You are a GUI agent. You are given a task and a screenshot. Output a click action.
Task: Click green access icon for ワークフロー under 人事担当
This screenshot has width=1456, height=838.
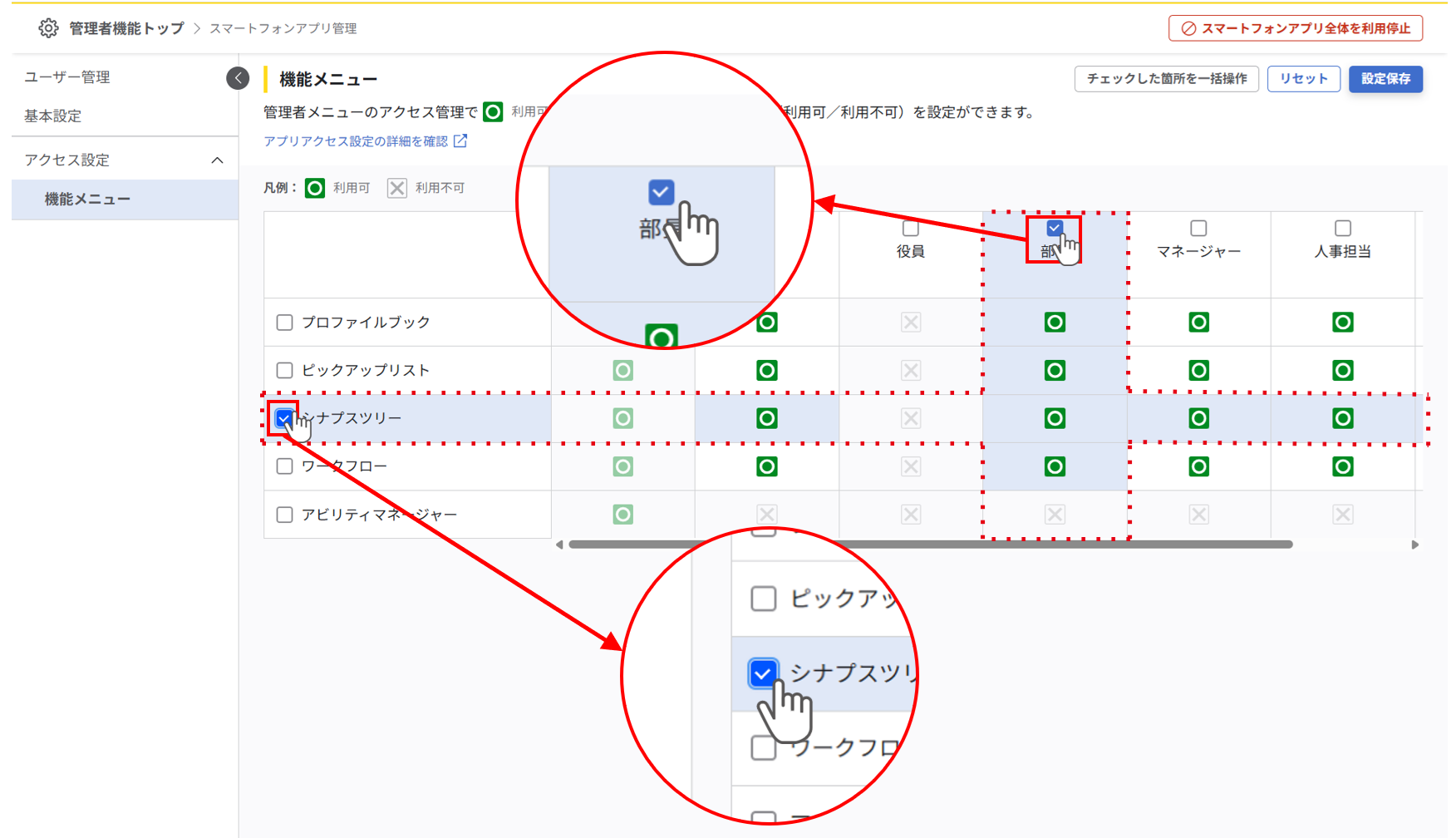[x=1344, y=466]
